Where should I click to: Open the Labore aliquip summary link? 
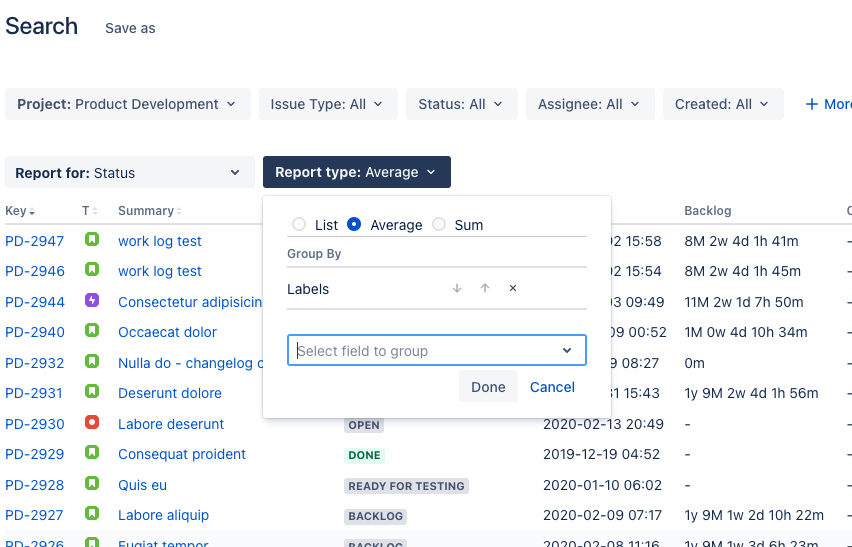[x=164, y=515]
